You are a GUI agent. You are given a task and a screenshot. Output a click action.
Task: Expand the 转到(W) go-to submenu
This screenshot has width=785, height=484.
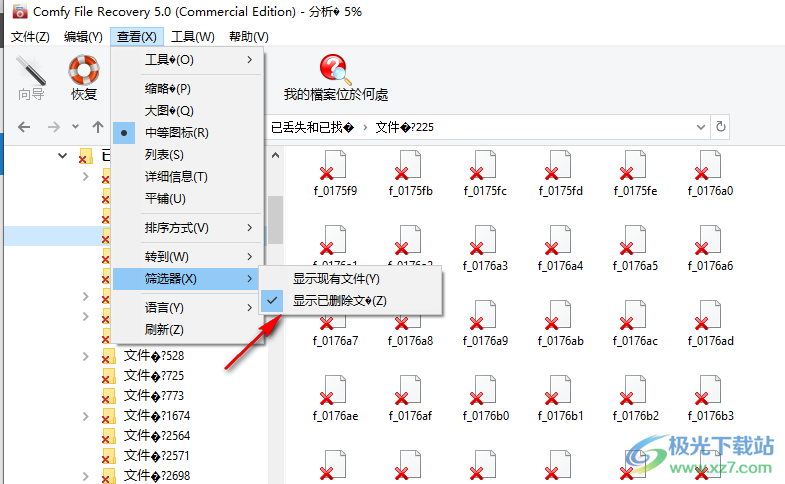(188, 257)
